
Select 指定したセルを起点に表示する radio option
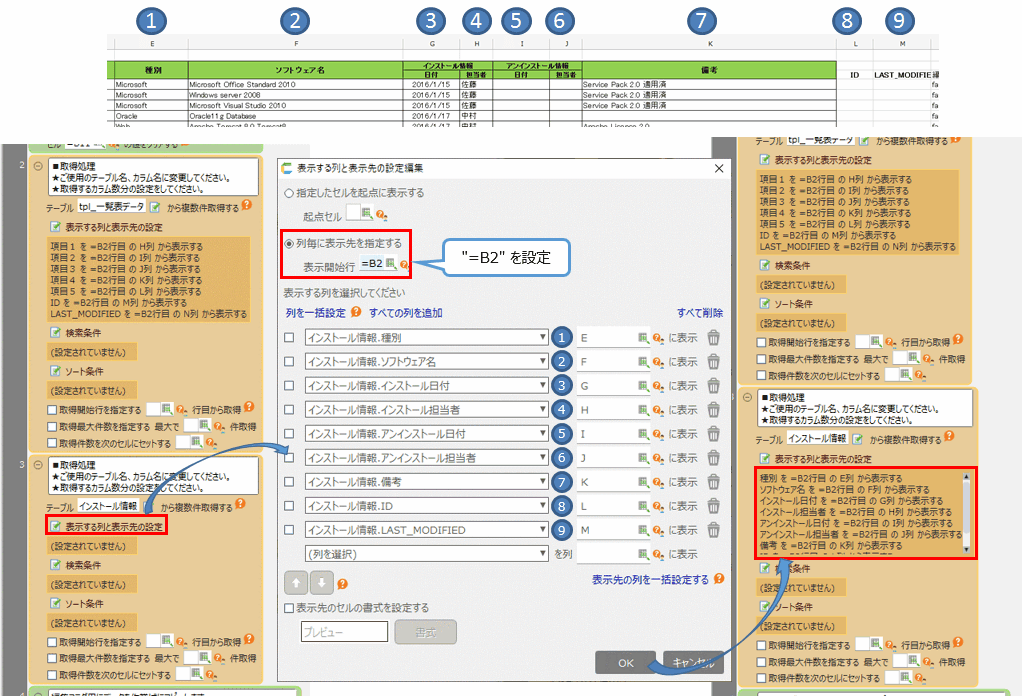(290, 193)
